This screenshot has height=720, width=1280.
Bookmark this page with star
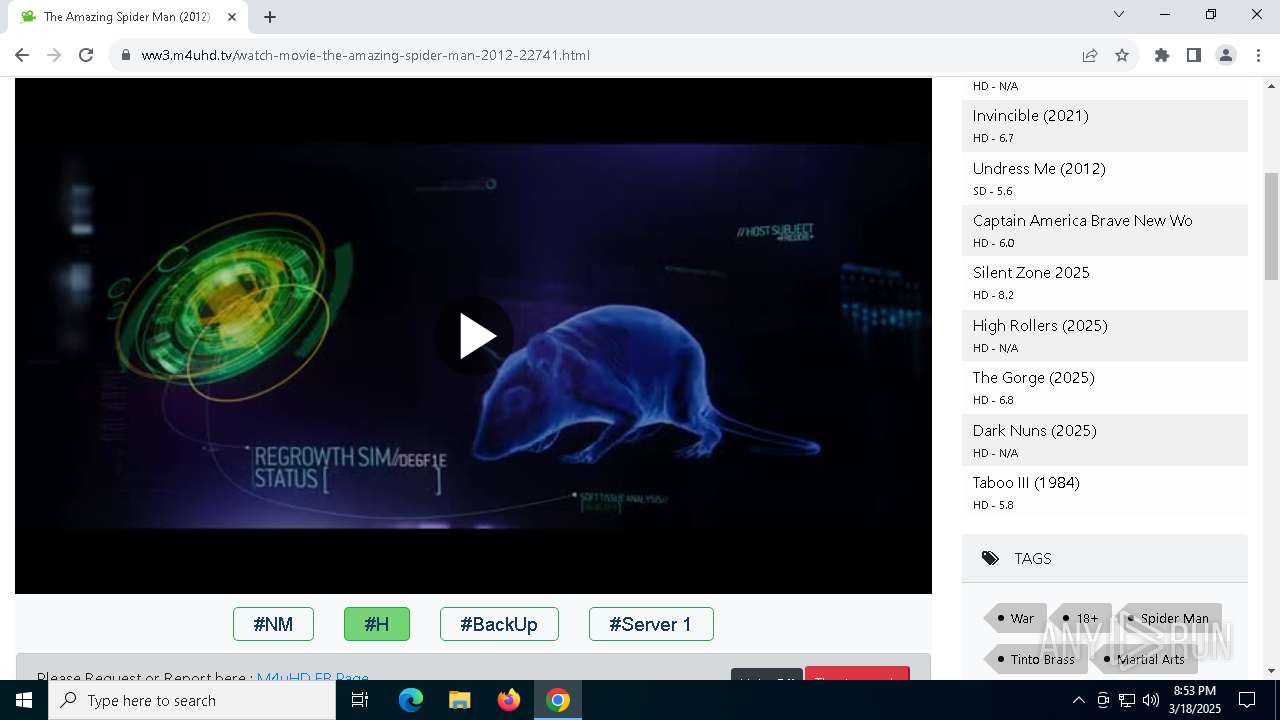click(x=1122, y=55)
